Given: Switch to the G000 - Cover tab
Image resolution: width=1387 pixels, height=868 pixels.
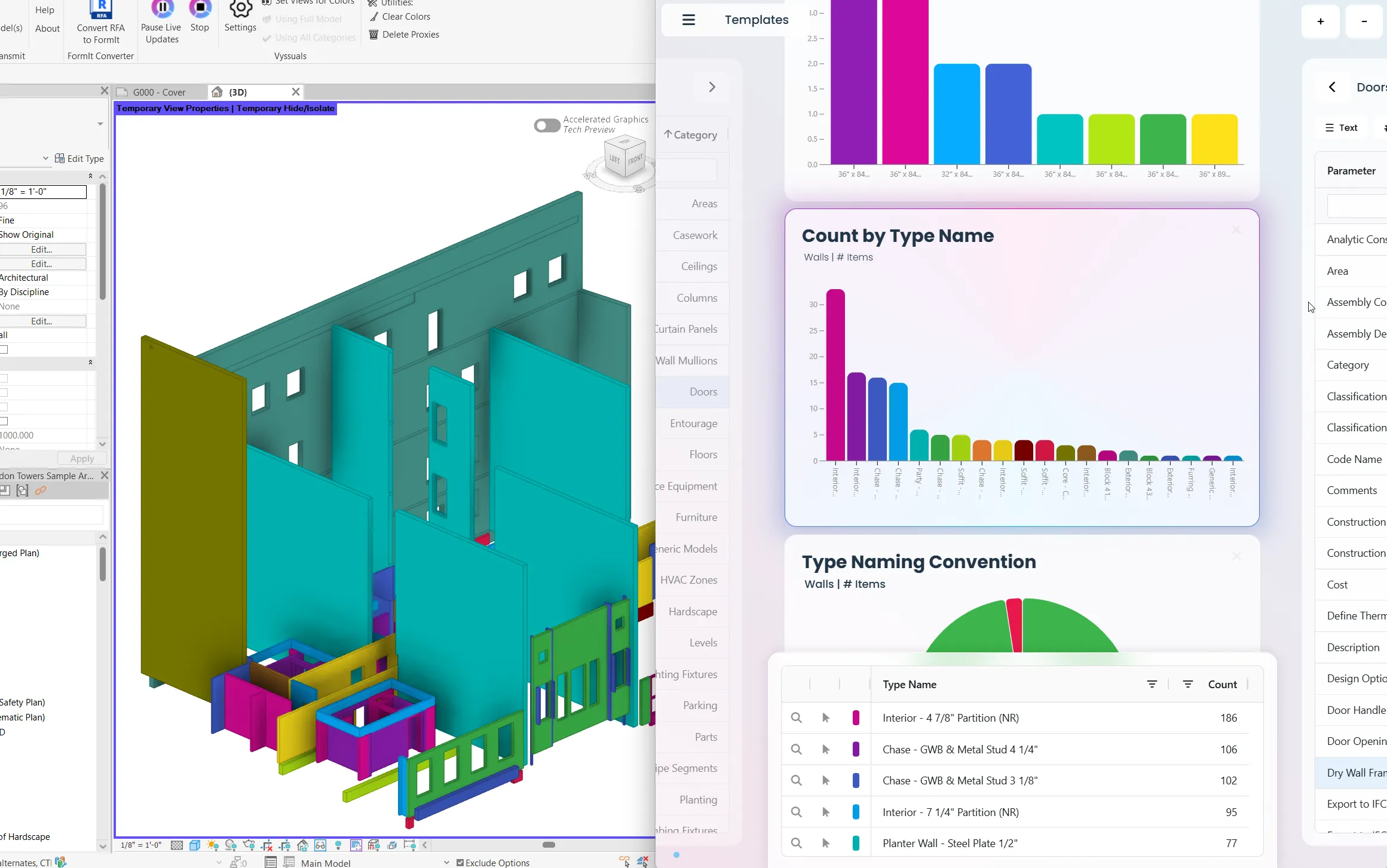Looking at the screenshot, I should (158, 92).
